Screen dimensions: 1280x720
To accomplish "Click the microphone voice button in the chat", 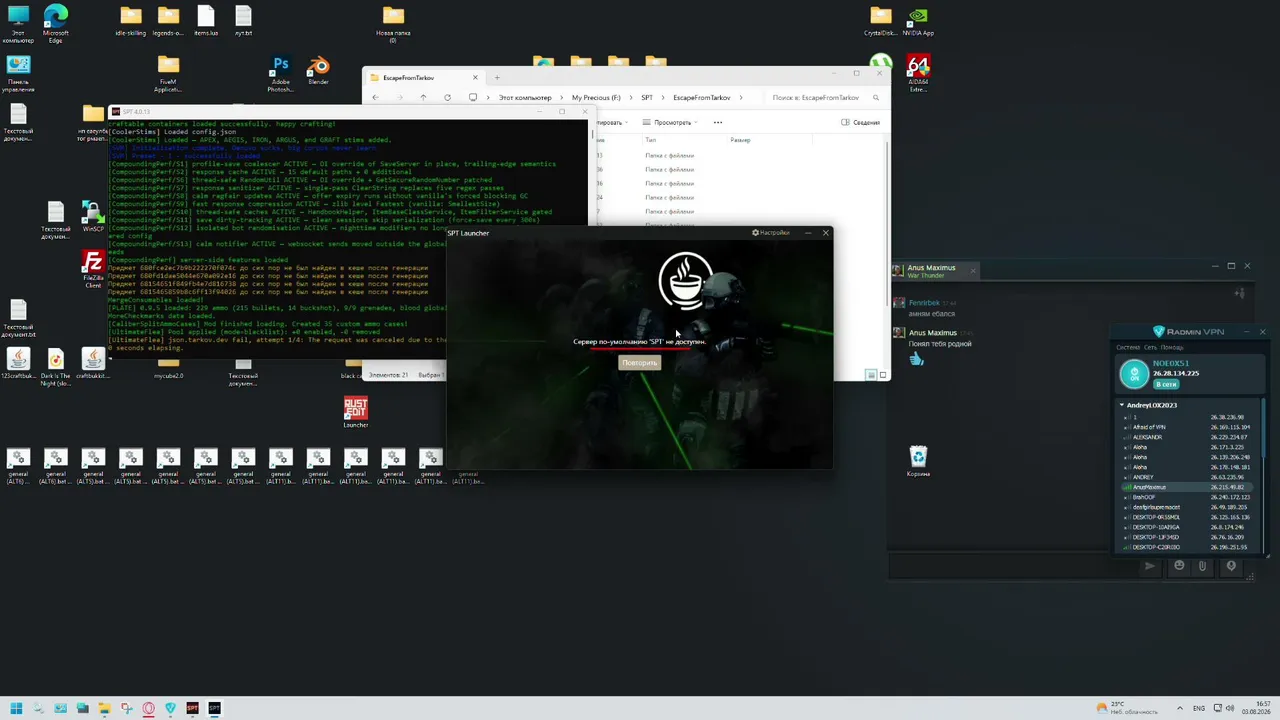I will pyautogui.click(x=1231, y=566).
